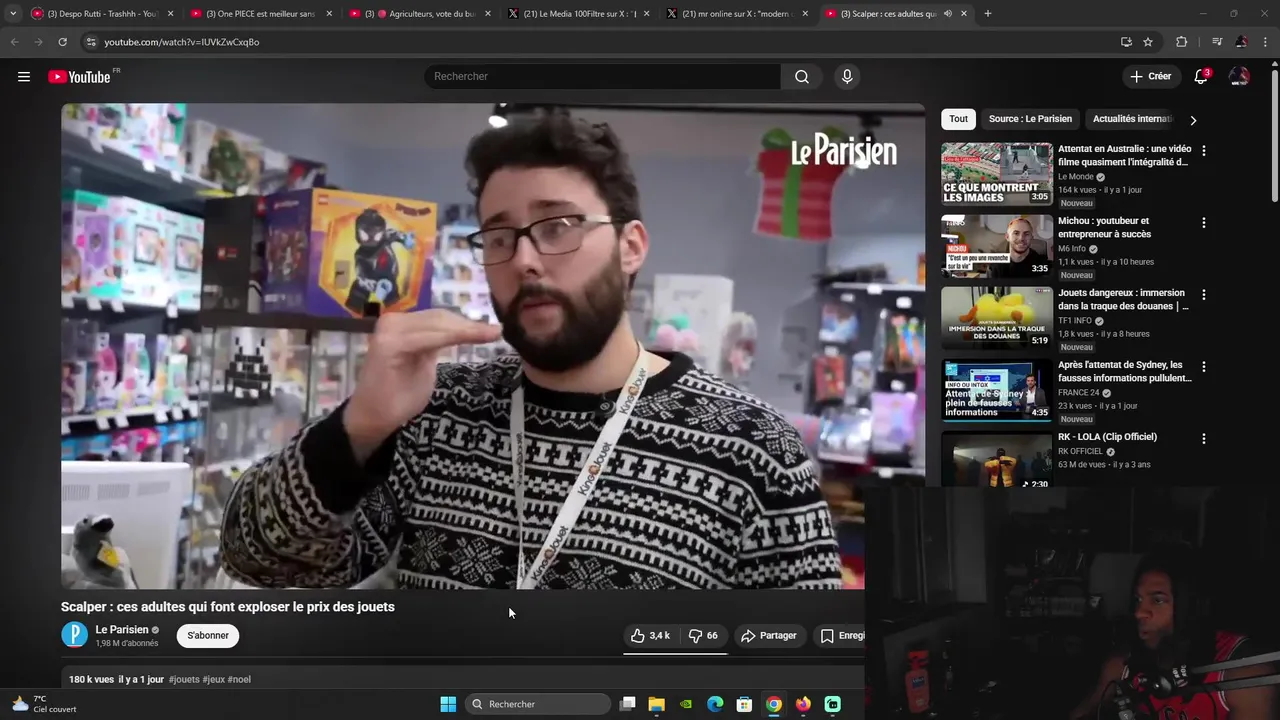Open options for RK - LOLA video
The height and width of the screenshot is (720, 1280).
pos(1203,439)
